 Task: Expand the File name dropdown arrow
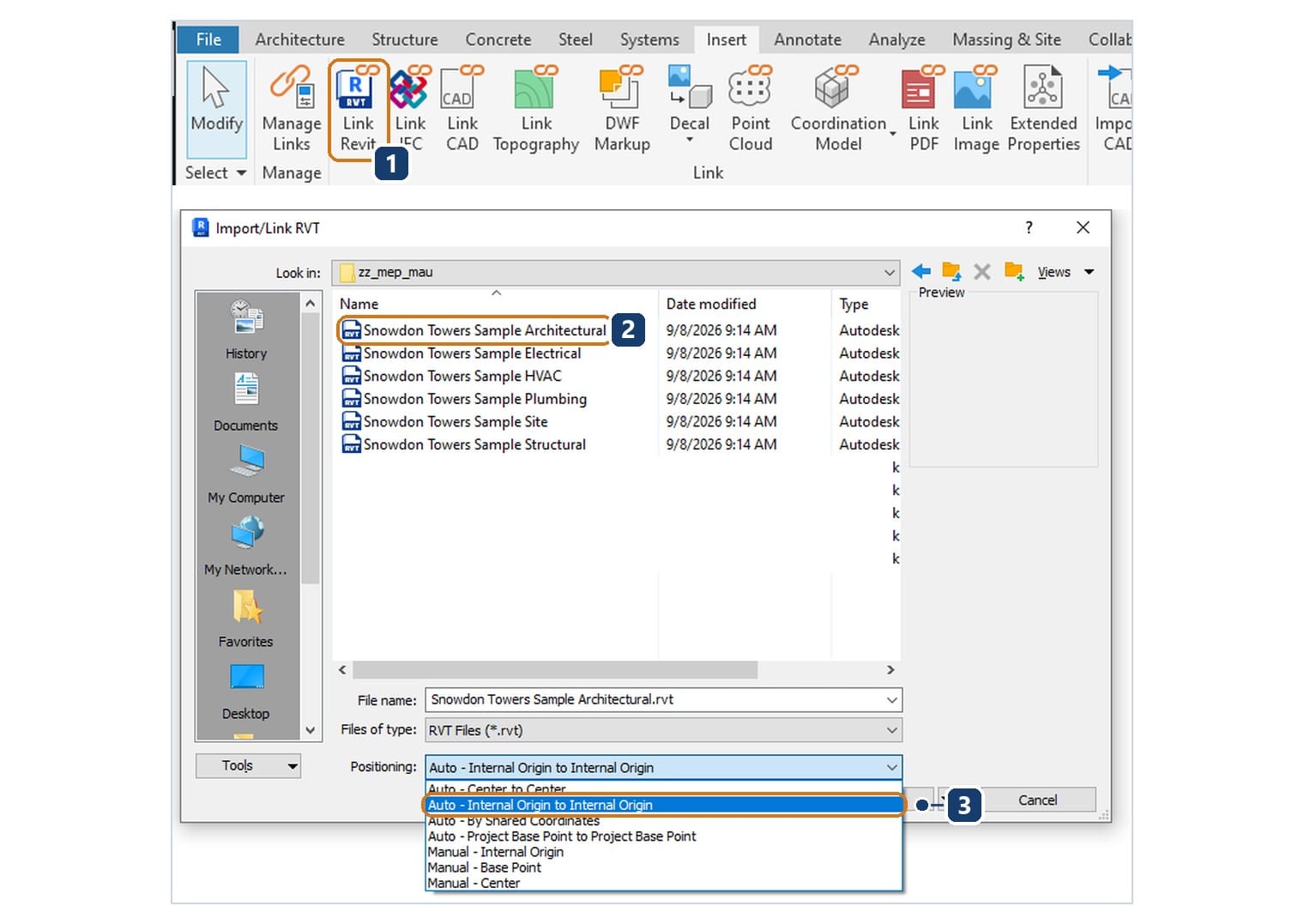coord(891,700)
